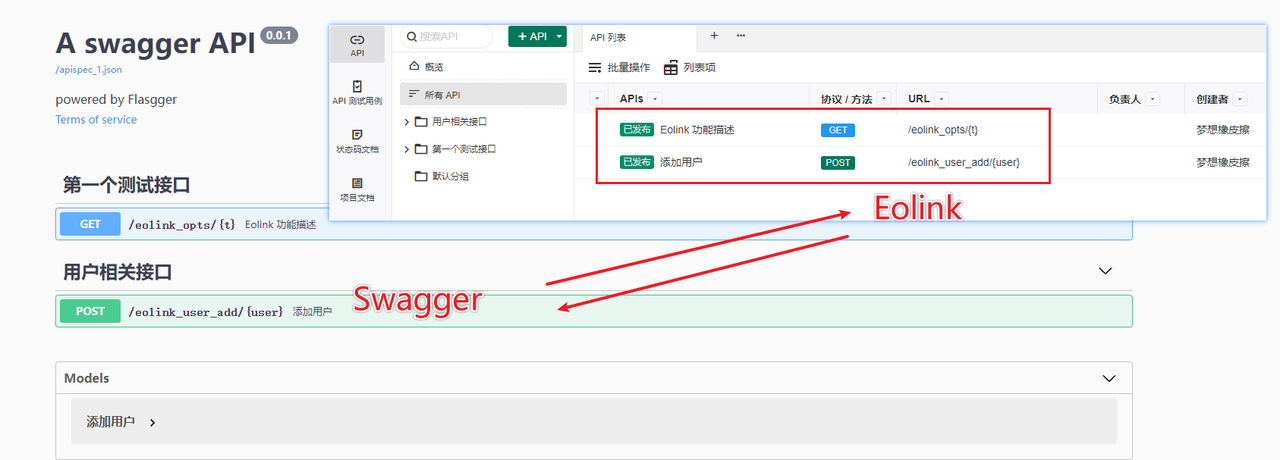
Task: Select 所有 API in the Eolink panel
Action: (483, 95)
